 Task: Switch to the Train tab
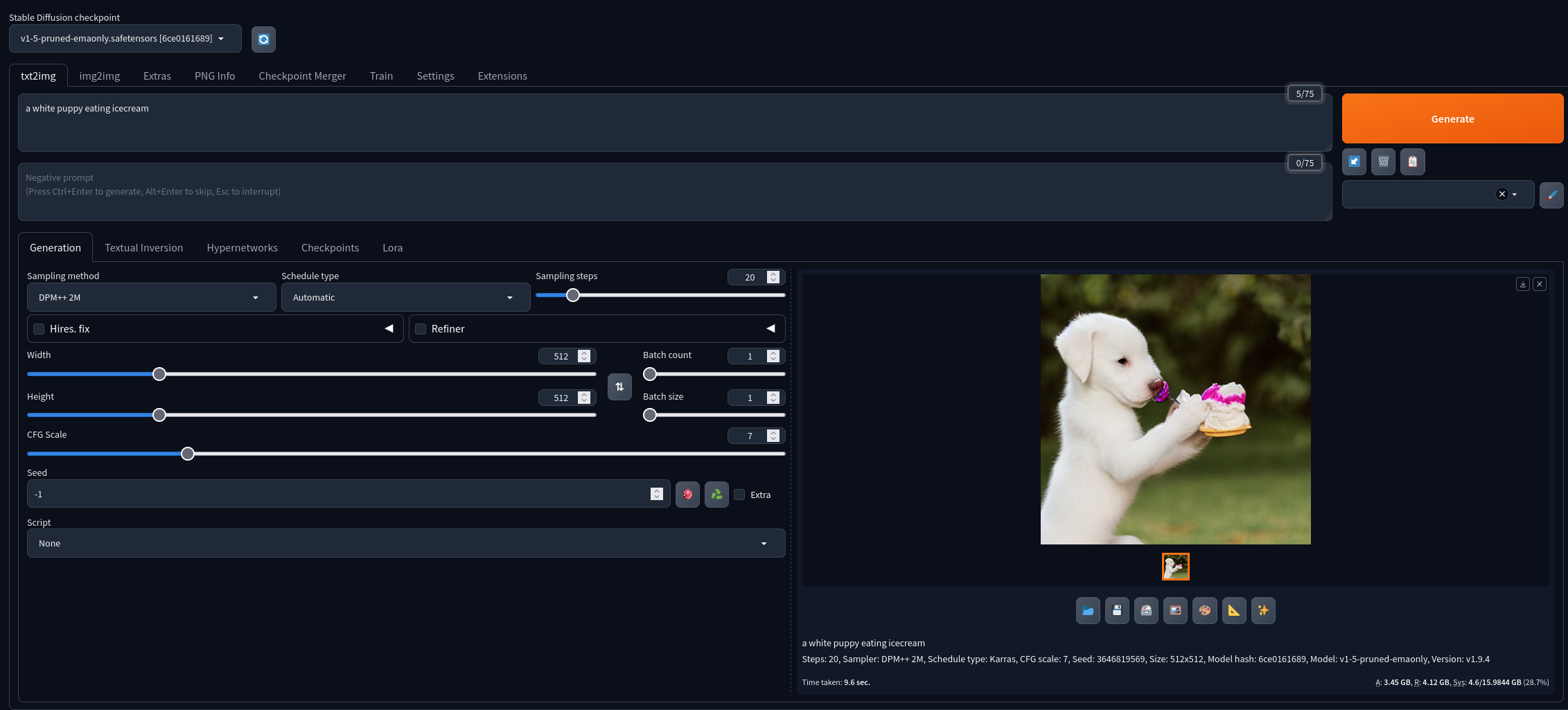coord(381,76)
